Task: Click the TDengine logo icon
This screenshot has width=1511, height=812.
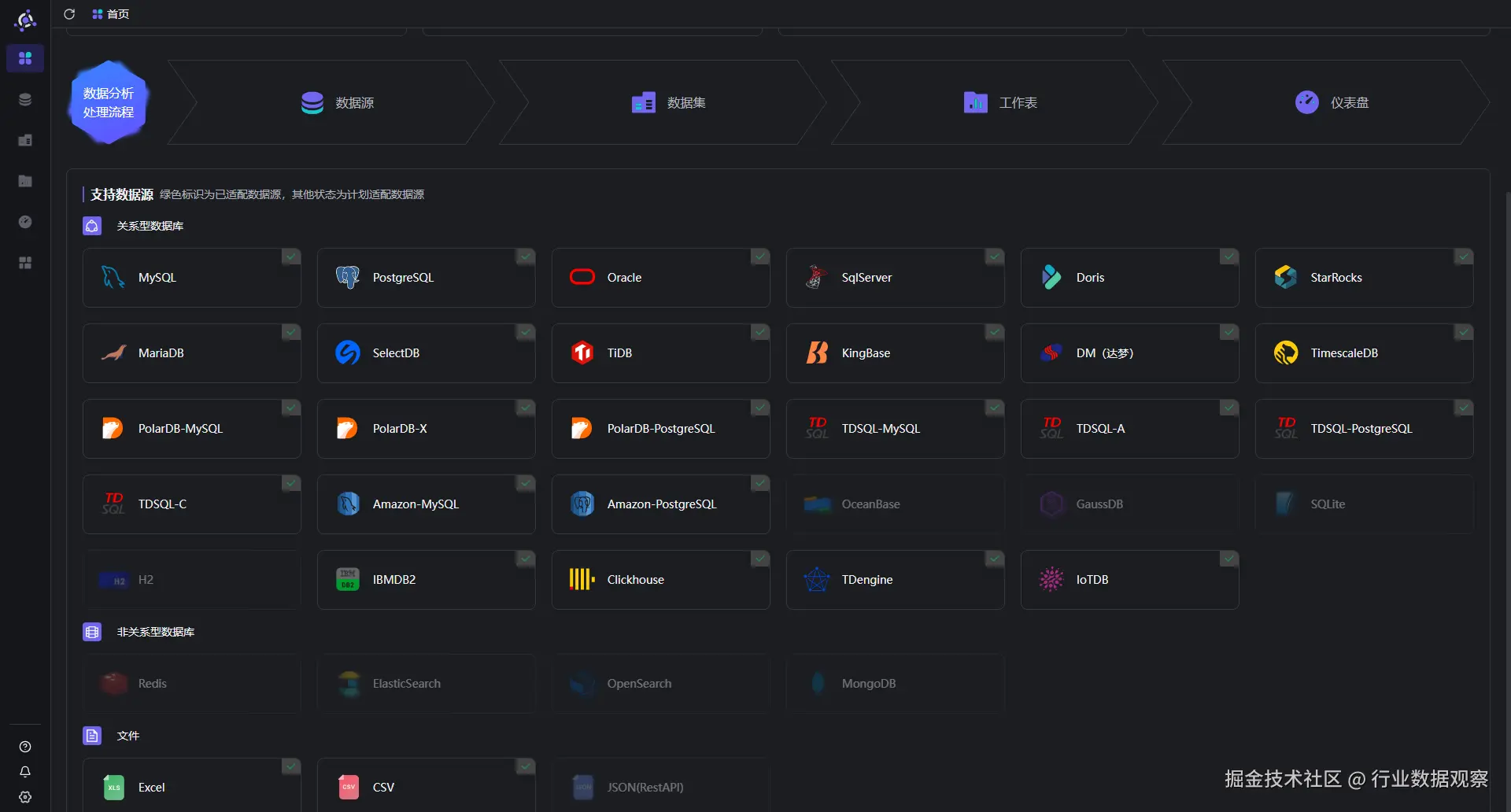Action: click(817, 579)
